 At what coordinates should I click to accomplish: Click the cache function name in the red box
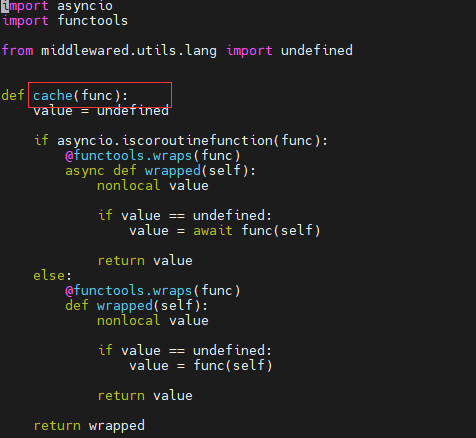click(53, 96)
